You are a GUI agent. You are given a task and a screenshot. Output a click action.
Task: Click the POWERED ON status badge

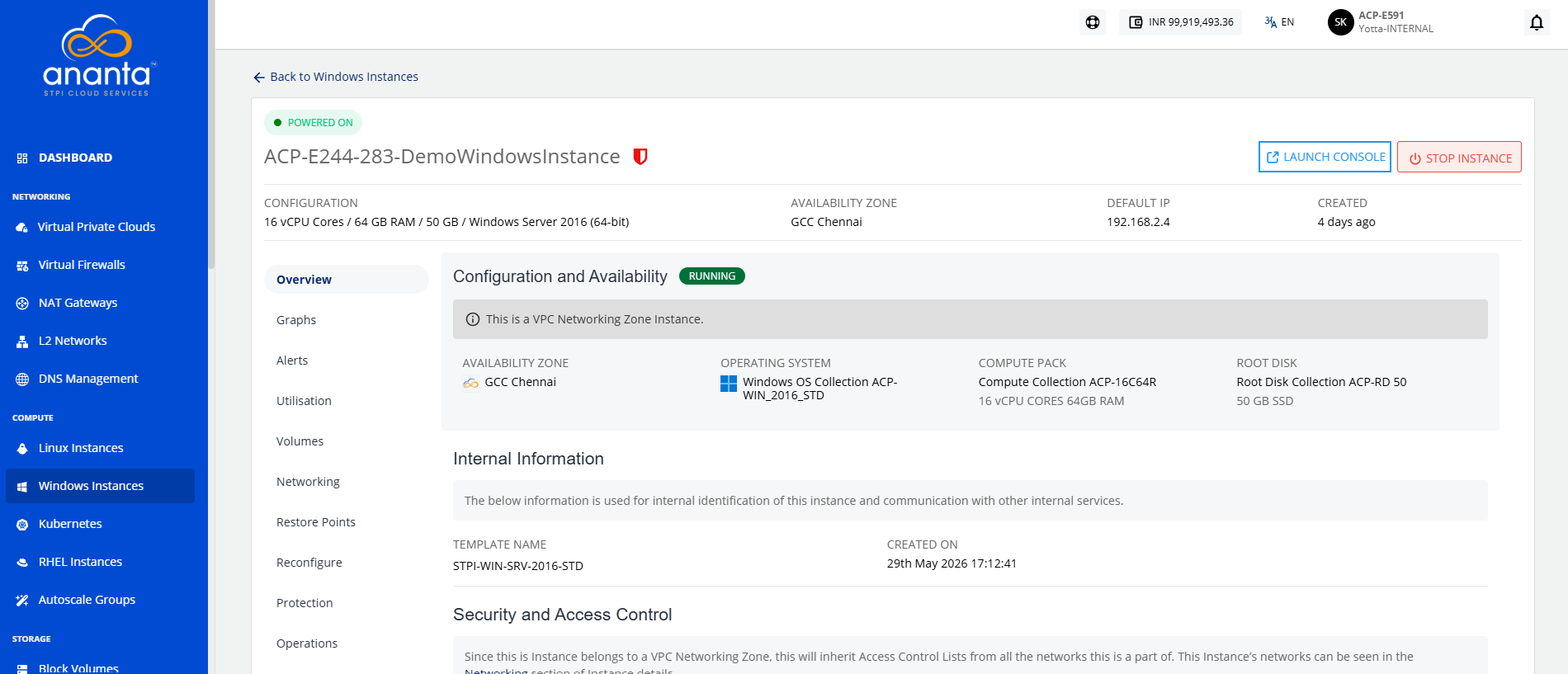click(313, 122)
